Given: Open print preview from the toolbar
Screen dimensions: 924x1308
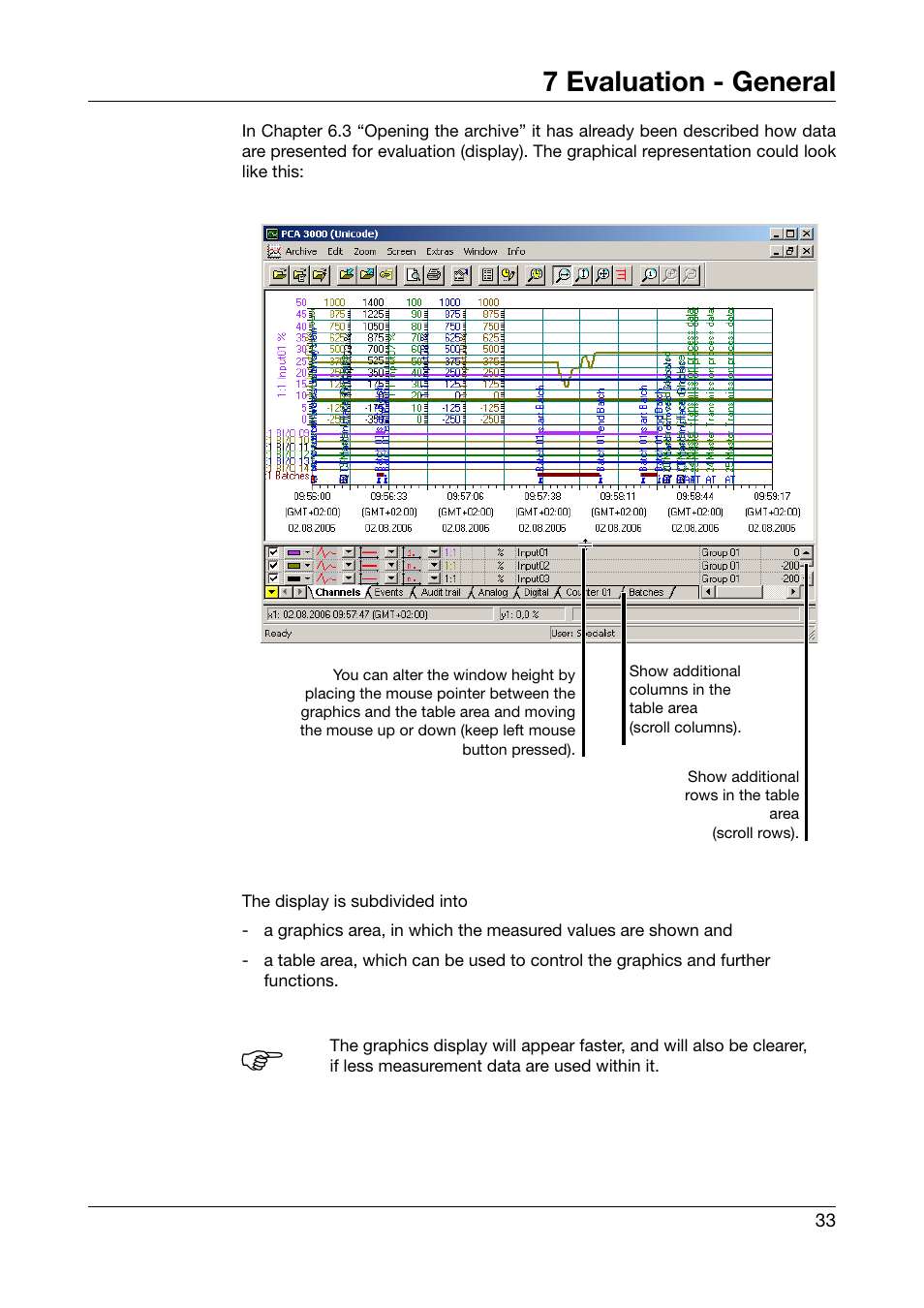Looking at the screenshot, I should (414, 275).
